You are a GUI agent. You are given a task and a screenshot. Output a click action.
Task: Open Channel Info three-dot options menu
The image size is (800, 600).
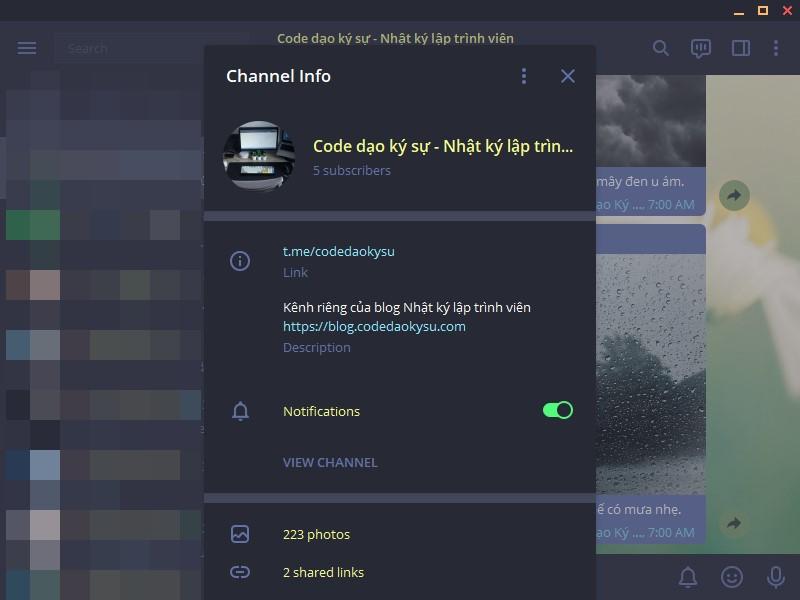523,76
